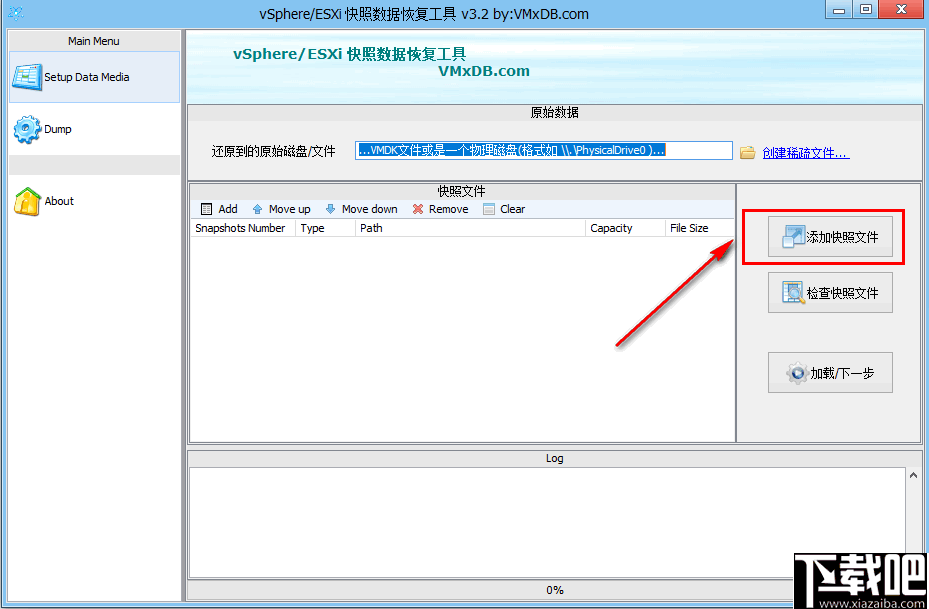Click the Dump gear icon in Main Menu

(24, 128)
